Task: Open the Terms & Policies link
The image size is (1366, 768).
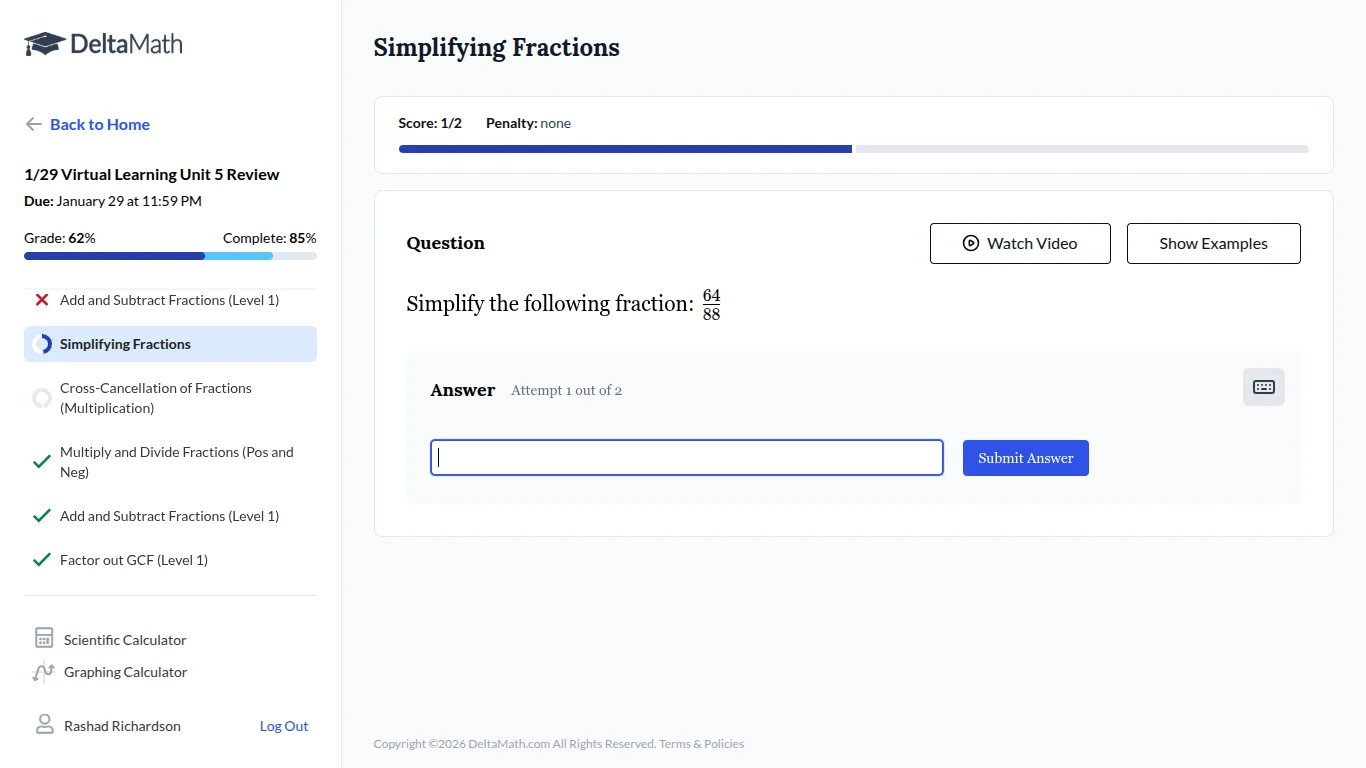Action: pyautogui.click(x=701, y=744)
